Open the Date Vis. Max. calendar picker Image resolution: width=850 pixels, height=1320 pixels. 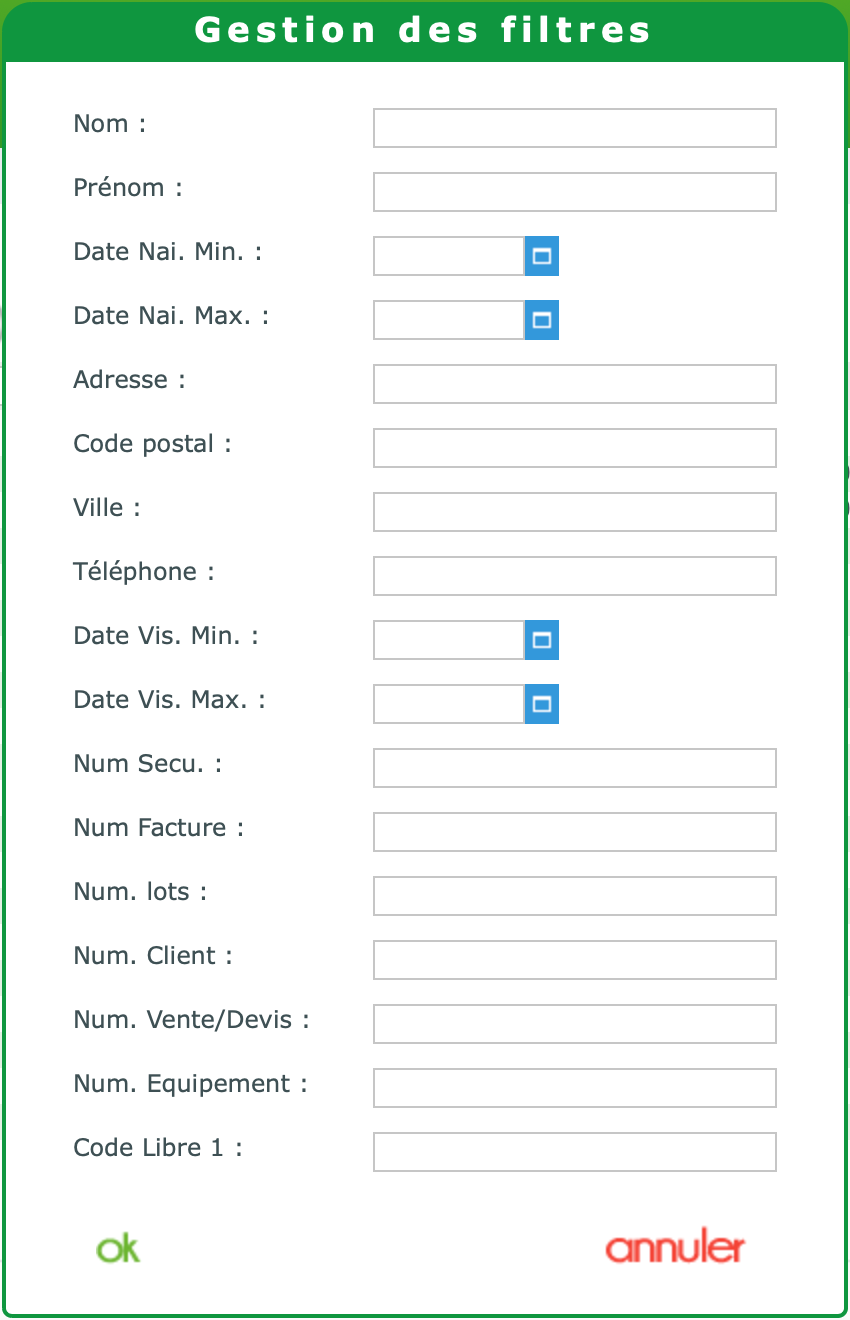[541, 704]
